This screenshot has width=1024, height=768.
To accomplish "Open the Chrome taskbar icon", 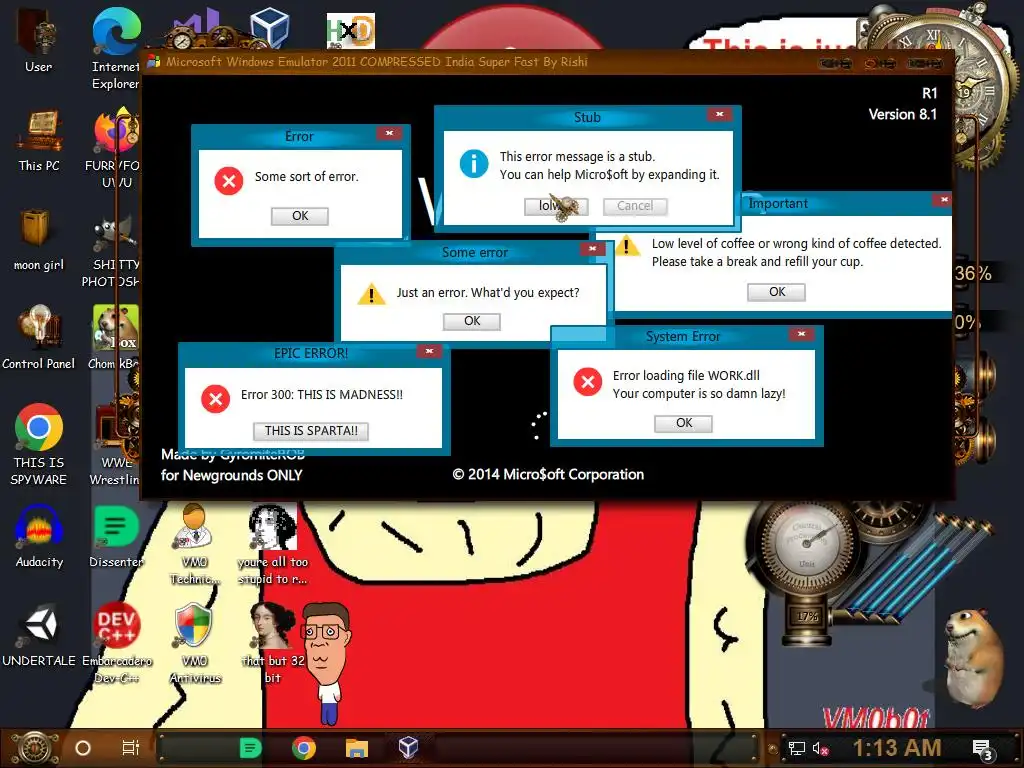I will click(x=304, y=748).
